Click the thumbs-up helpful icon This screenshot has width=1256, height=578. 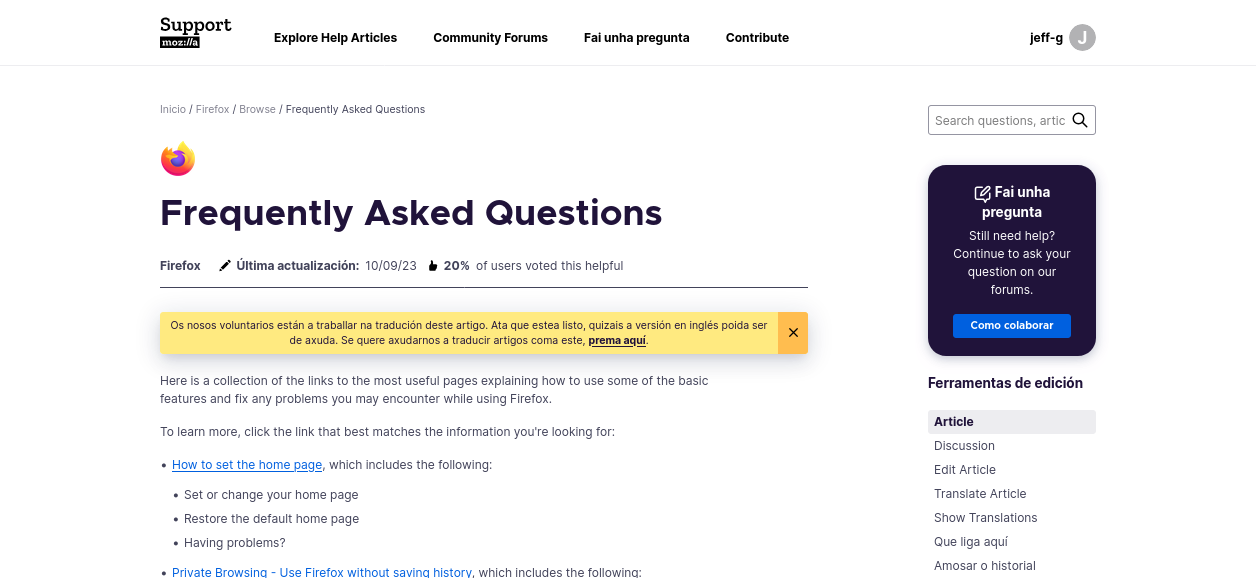click(433, 266)
